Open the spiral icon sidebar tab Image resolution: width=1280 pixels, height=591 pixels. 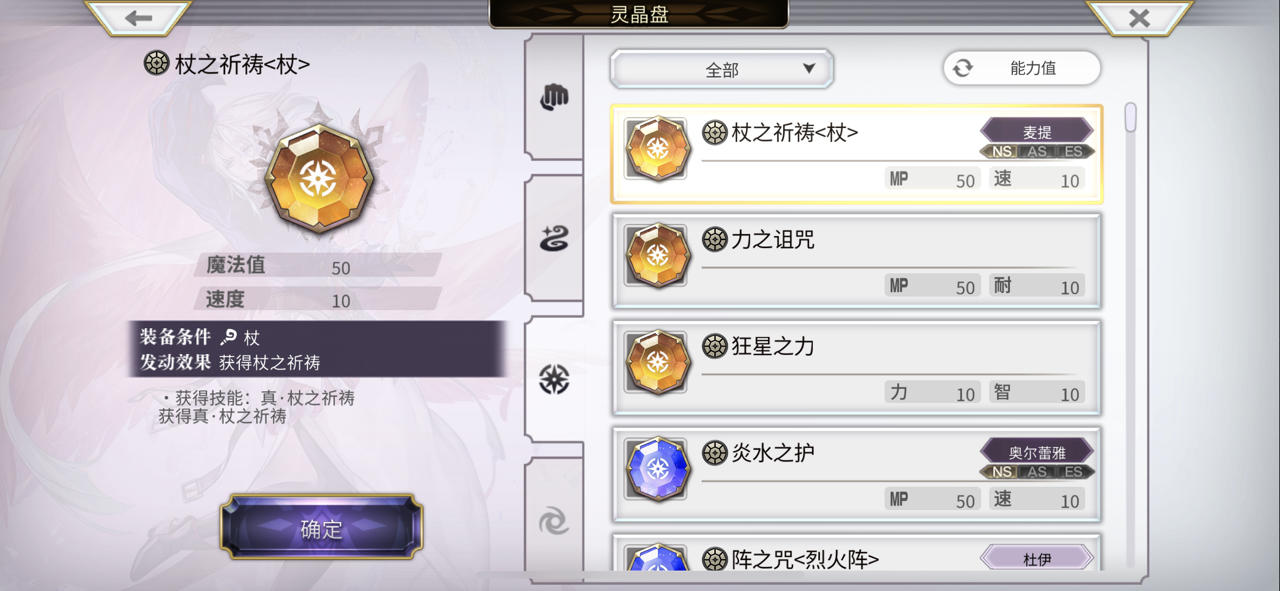pos(554,520)
